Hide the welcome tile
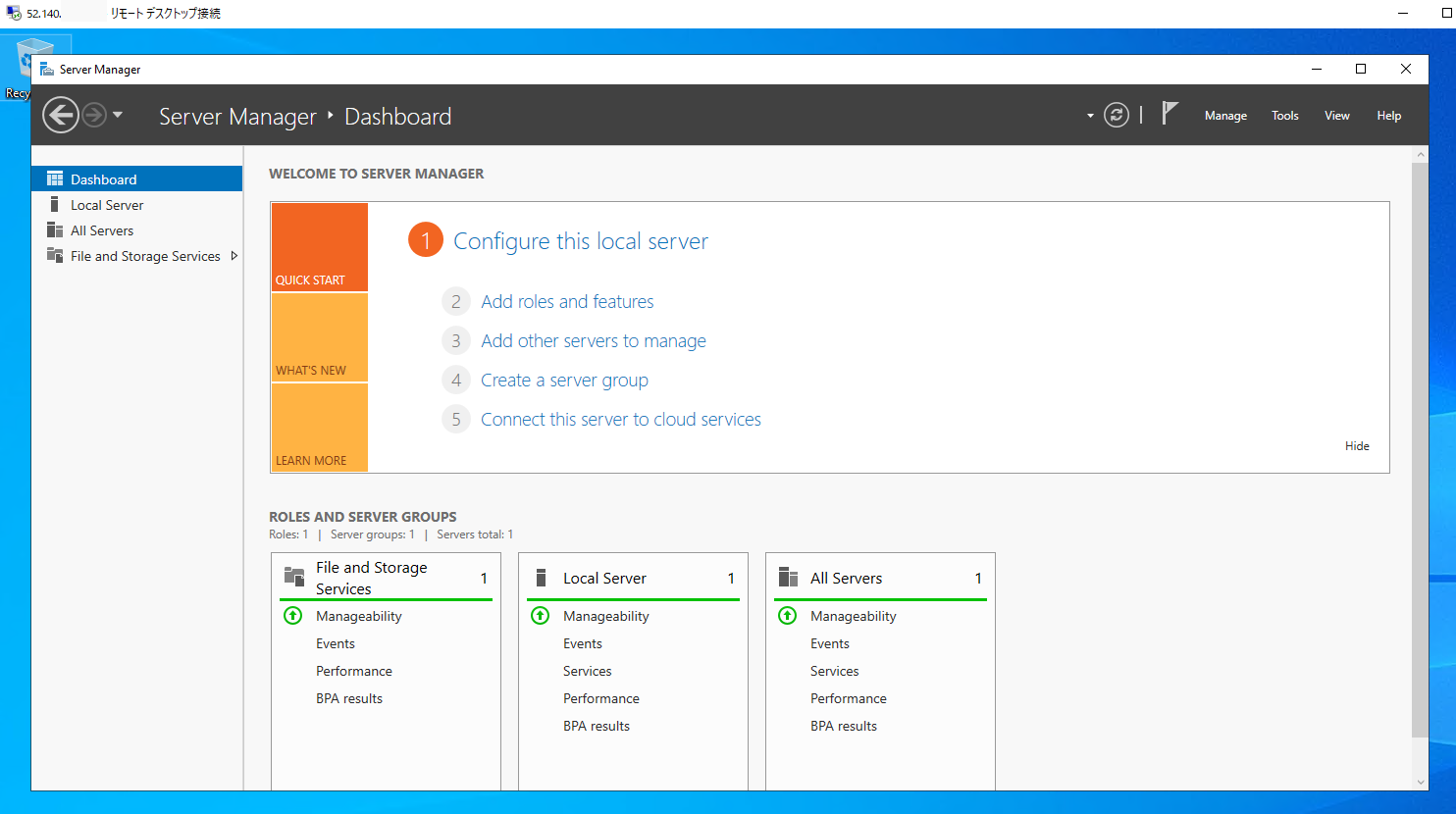This screenshot has height=814, width=1456. click(x=1357, y=446)
